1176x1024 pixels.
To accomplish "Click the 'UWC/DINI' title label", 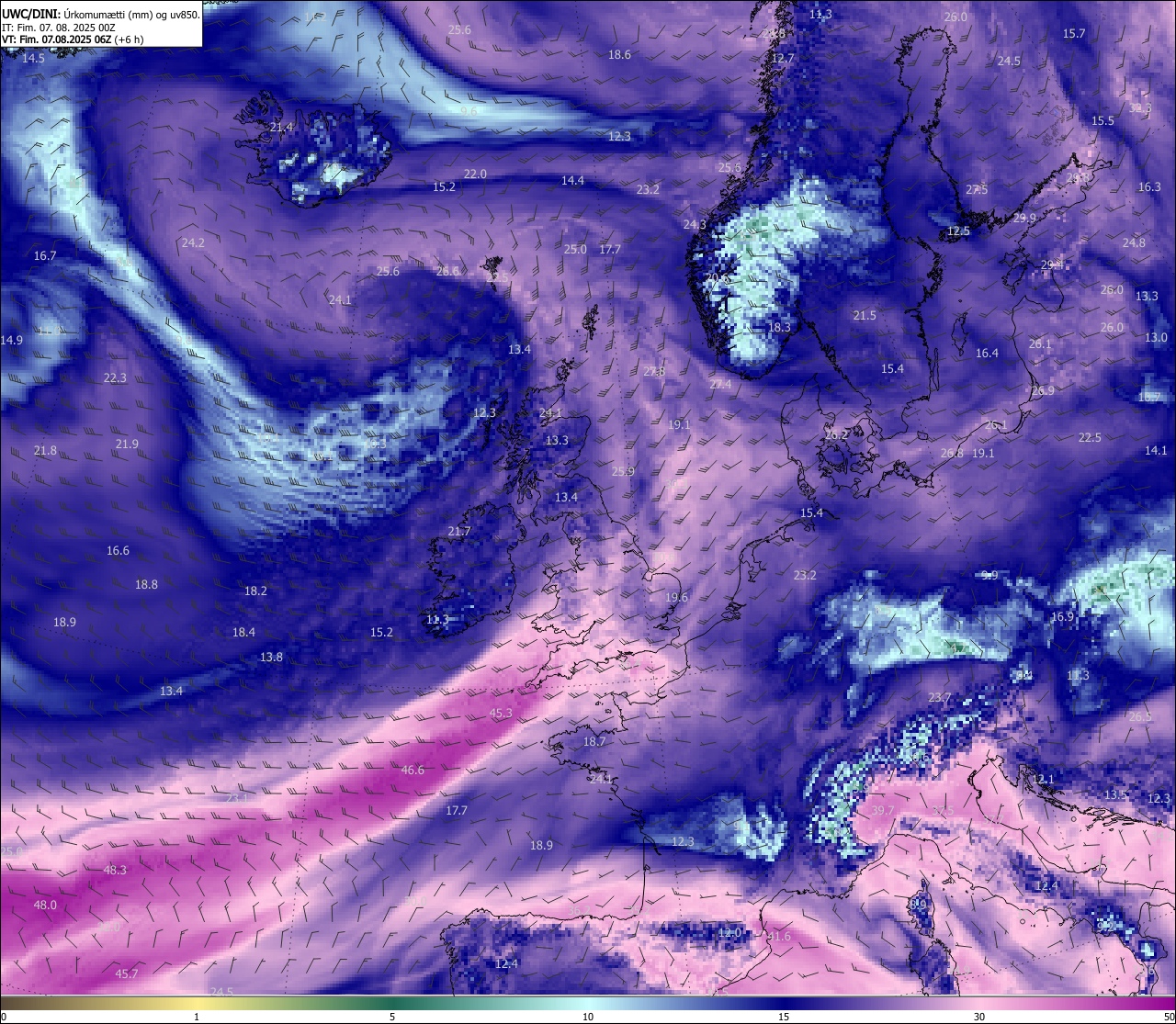I will click(x=31, y=14).
